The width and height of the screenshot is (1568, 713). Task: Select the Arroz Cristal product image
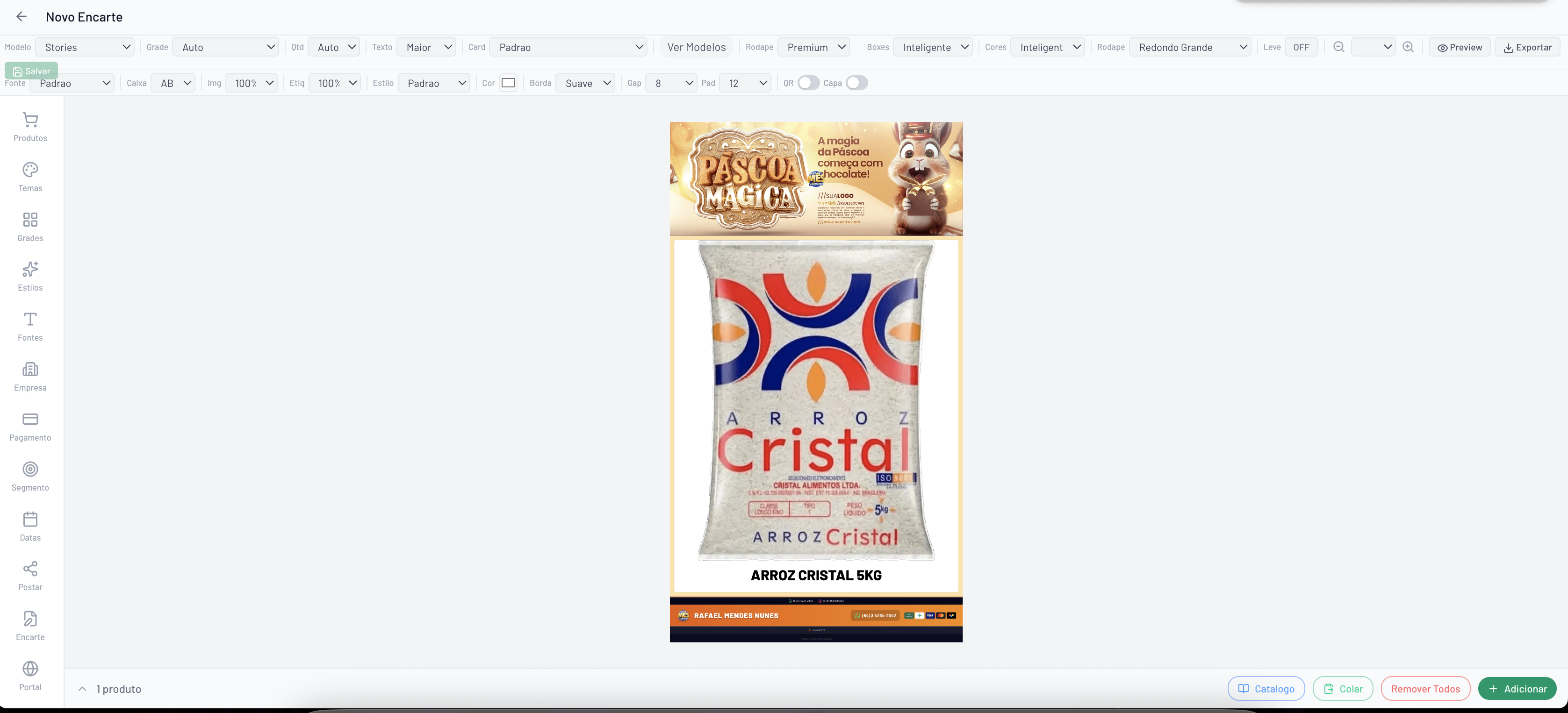[x=816, y=400]
